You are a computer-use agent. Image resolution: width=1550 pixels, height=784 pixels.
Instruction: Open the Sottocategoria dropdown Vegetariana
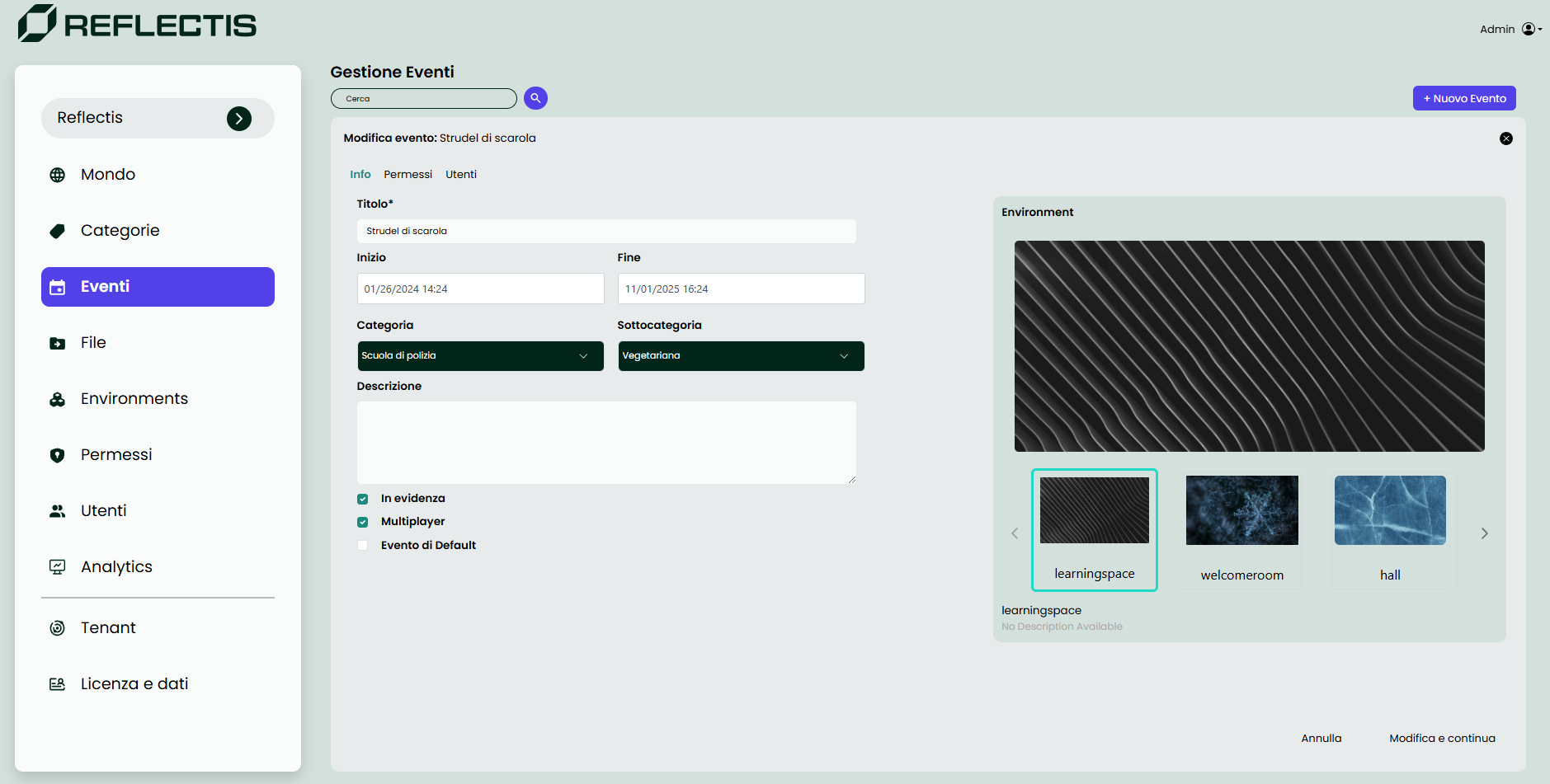point(741,356)
